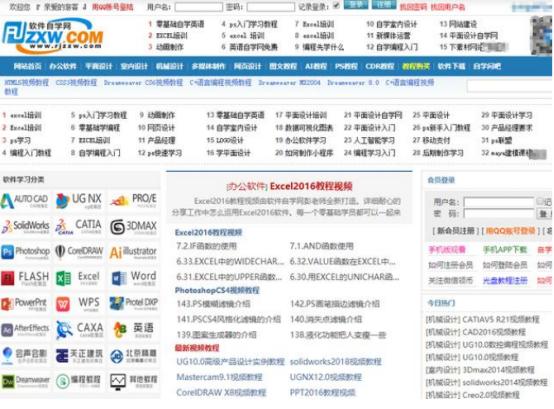Click 新会员注册 in the sidebar login box
This screenshot has height=409, width=554.
[456, 231]
